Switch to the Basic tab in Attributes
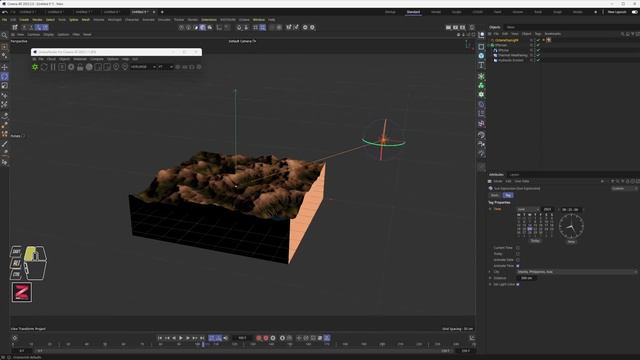This screenshot has width=640, height=360. (x=495, y=196)
